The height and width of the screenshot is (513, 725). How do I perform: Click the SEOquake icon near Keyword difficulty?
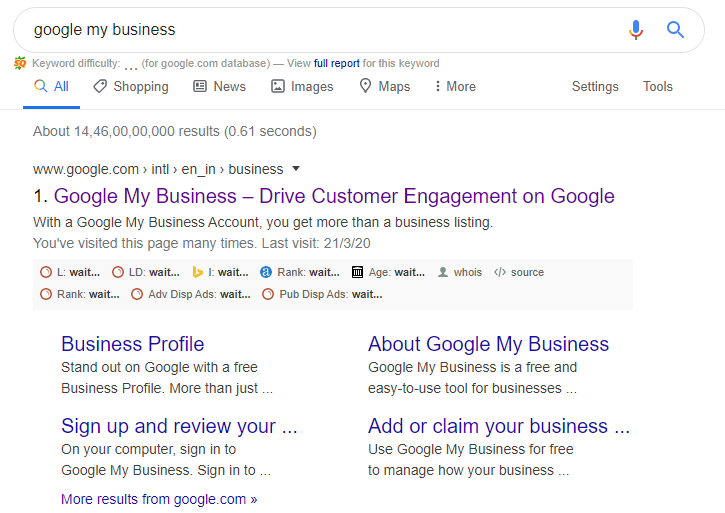point(20,63)
